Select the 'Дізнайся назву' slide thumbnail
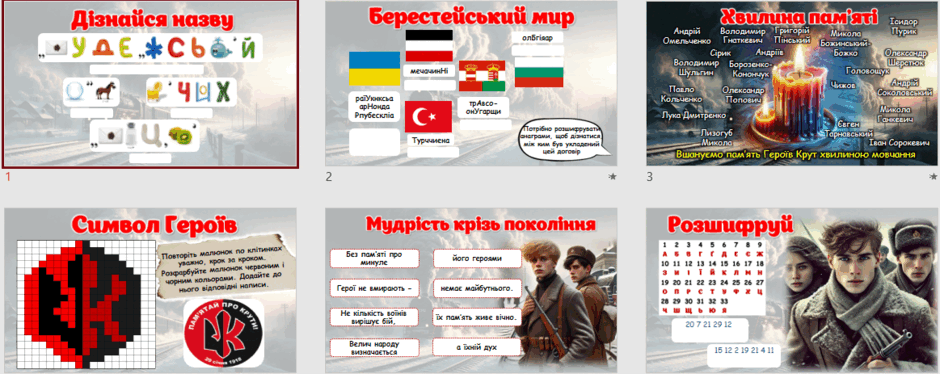Viewport: 940px width, 374px height. pyautogui.click(x=151, y=84)
